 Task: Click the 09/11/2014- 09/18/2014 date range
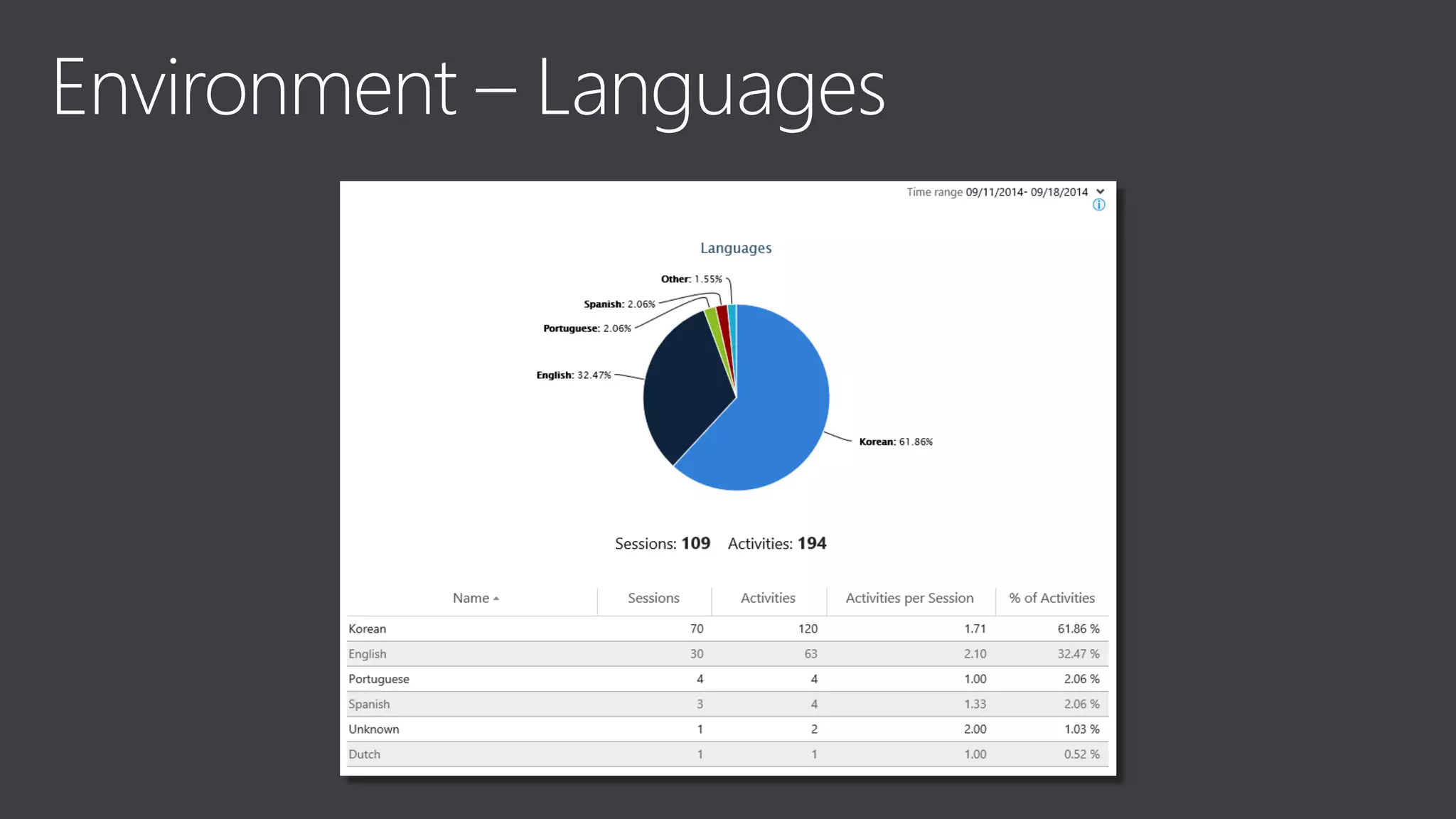[x=1027, y=192]
